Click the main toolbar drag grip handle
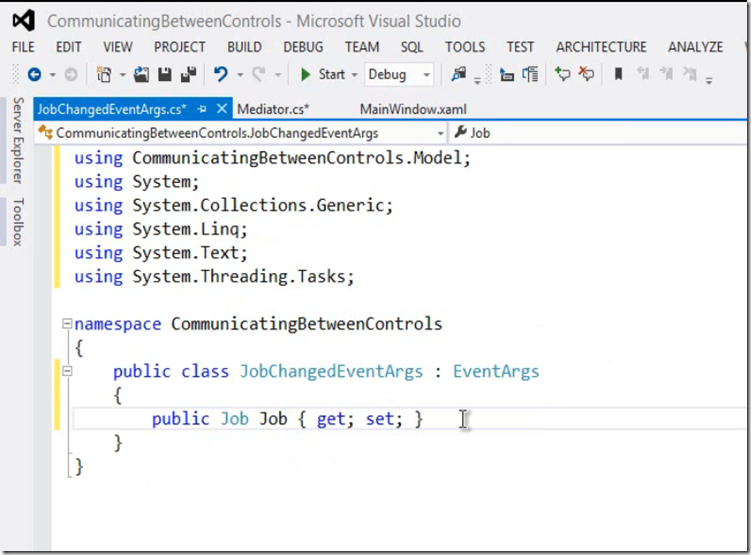Viewport: 751px width, 555px height. pyautogui.click(x=15, y=75)
